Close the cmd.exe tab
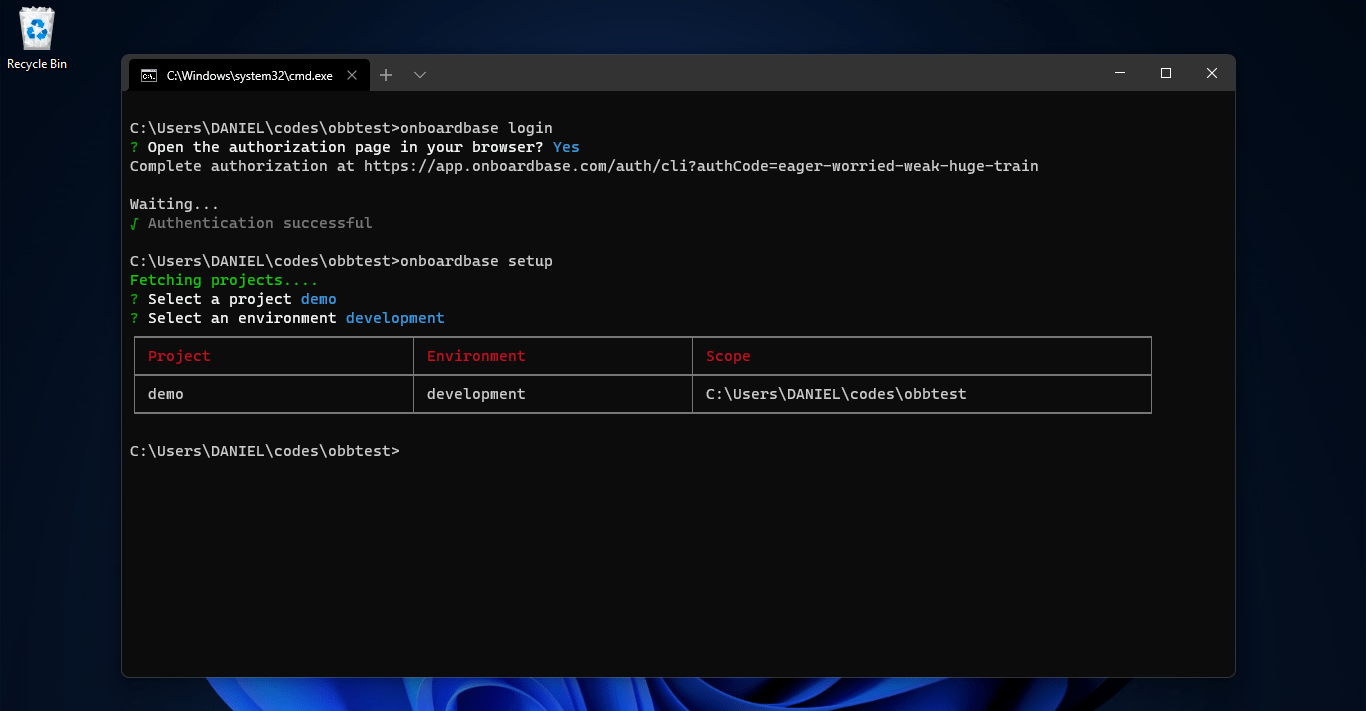 point(352,75)
